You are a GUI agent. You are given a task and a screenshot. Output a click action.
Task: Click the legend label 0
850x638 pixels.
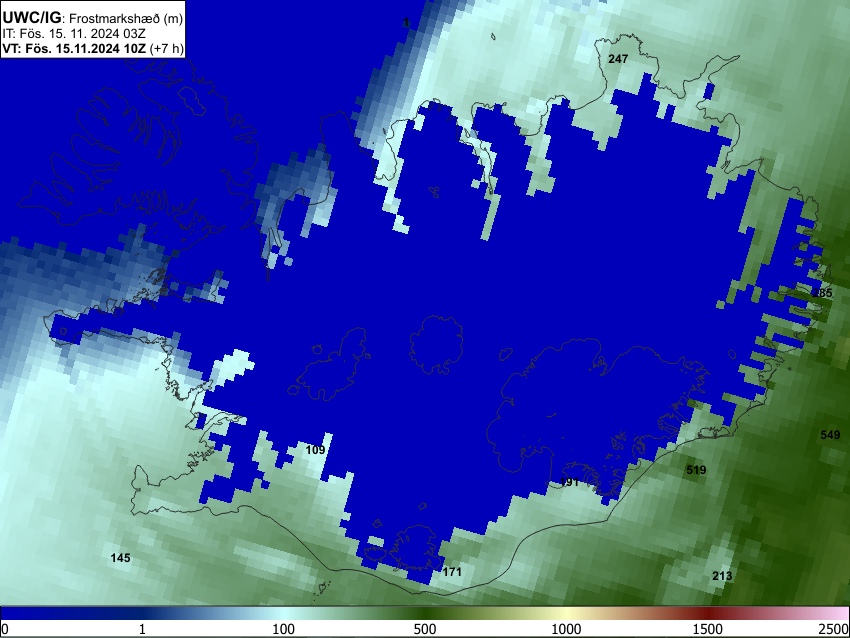click(5, 629)
